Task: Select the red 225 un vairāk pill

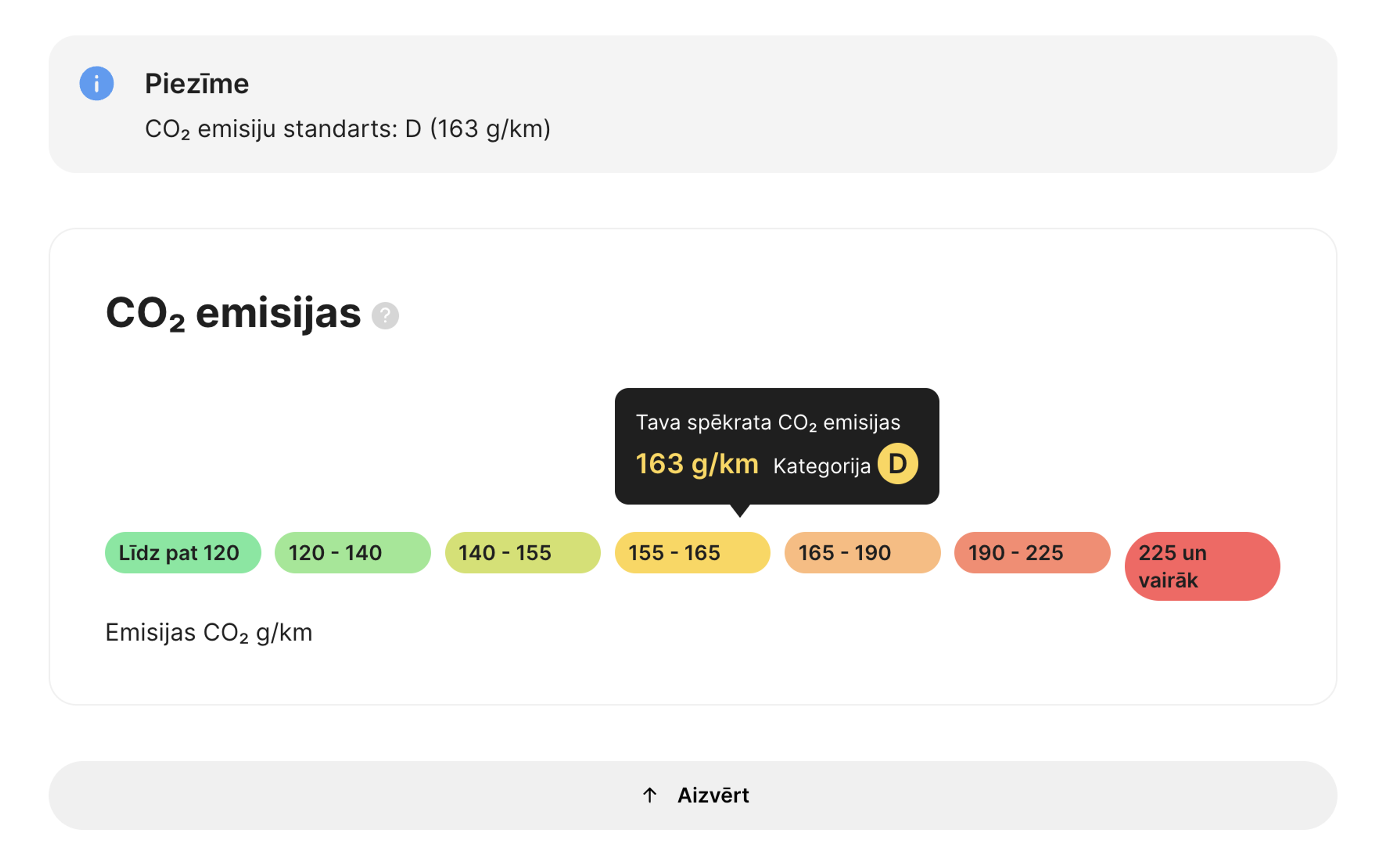Action: pos(1202,567)
